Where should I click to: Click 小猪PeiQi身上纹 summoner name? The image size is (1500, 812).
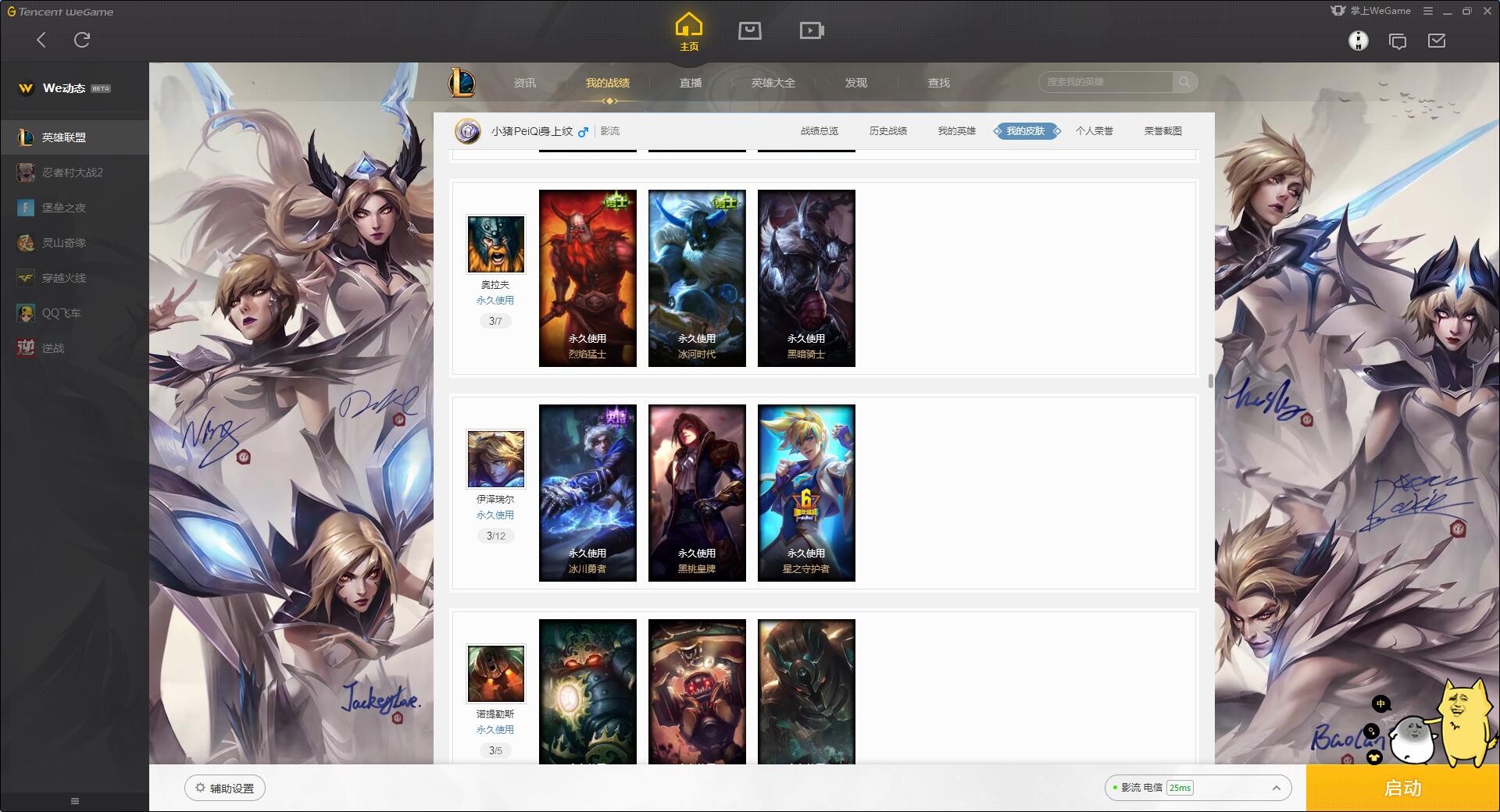[x=532, y=131]
